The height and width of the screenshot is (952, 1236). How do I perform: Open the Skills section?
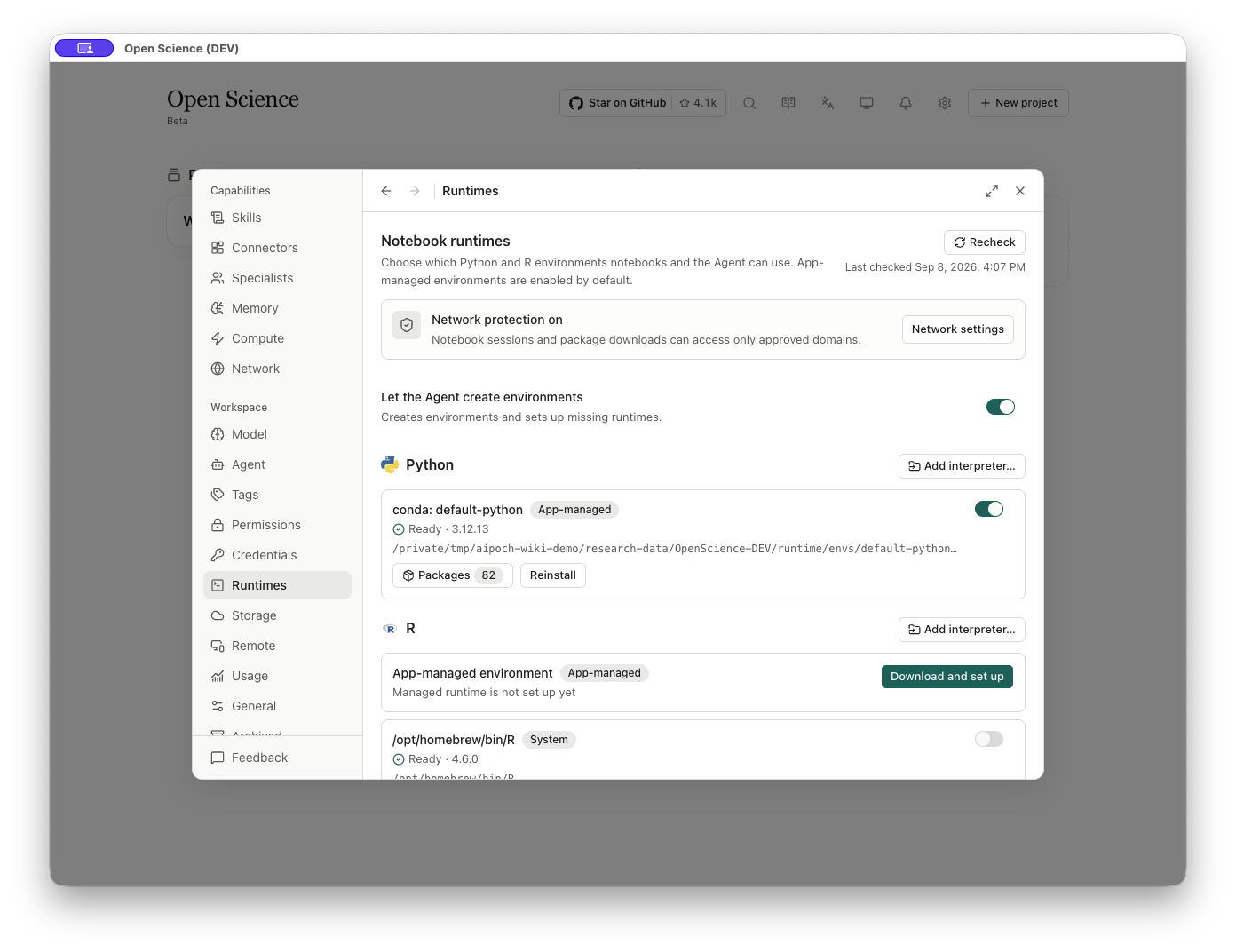(x=277, y=218)
